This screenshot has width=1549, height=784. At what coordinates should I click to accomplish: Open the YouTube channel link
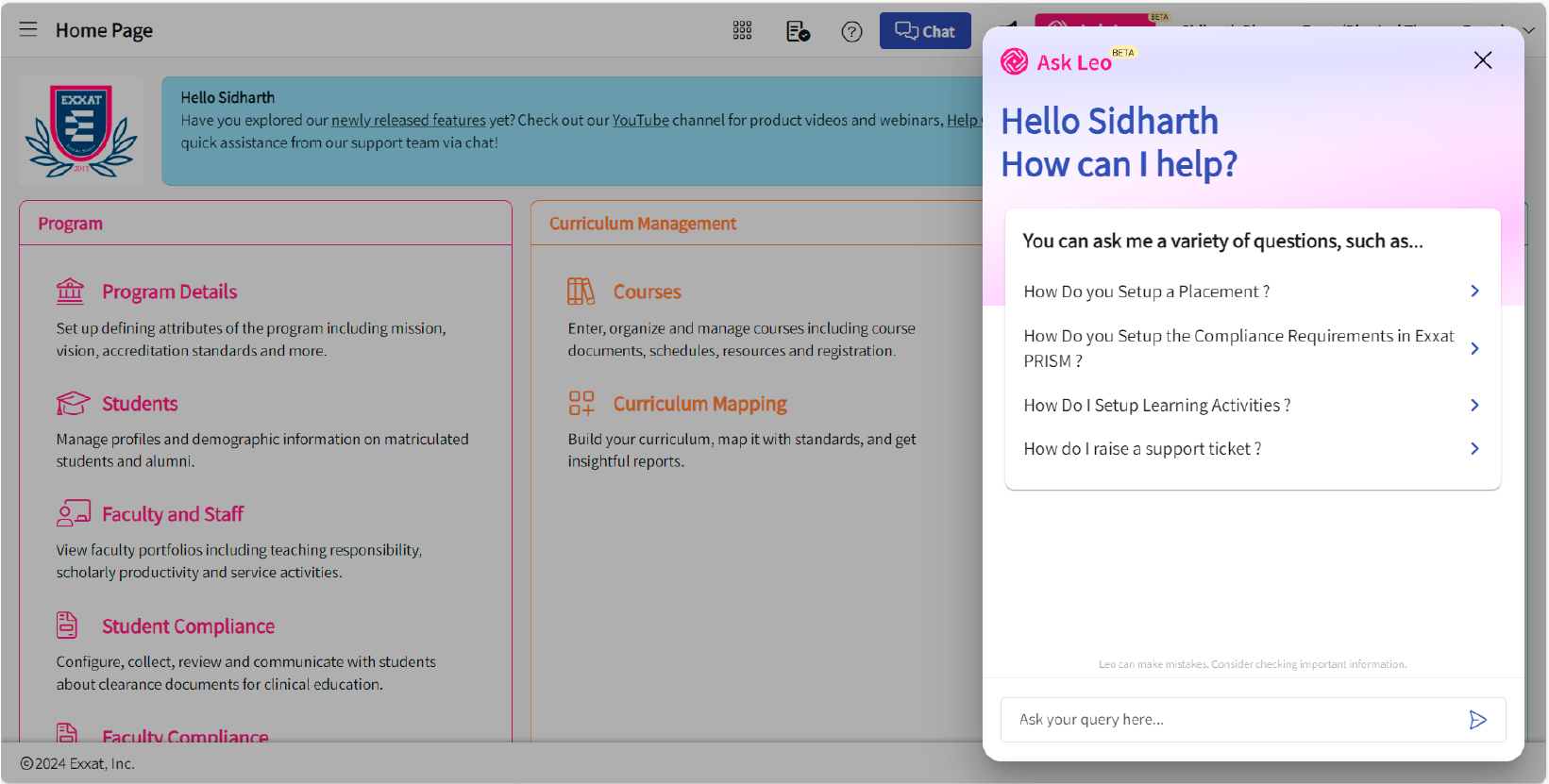[640, 121]
